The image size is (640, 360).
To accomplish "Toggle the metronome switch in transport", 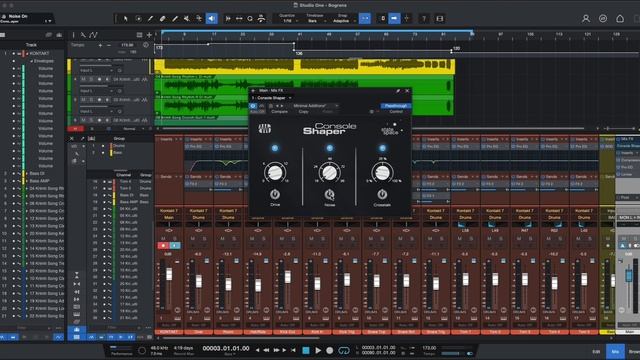I will [x=469, y=353].
